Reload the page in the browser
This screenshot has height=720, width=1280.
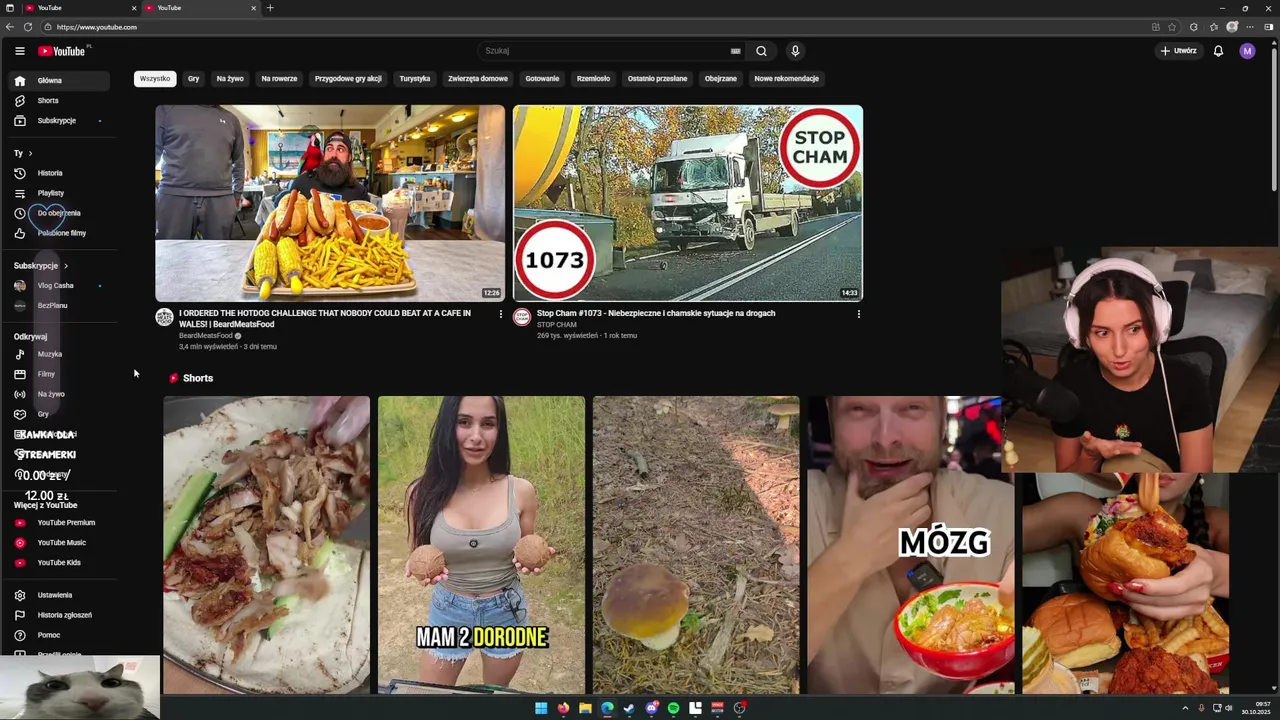(27, 27)
